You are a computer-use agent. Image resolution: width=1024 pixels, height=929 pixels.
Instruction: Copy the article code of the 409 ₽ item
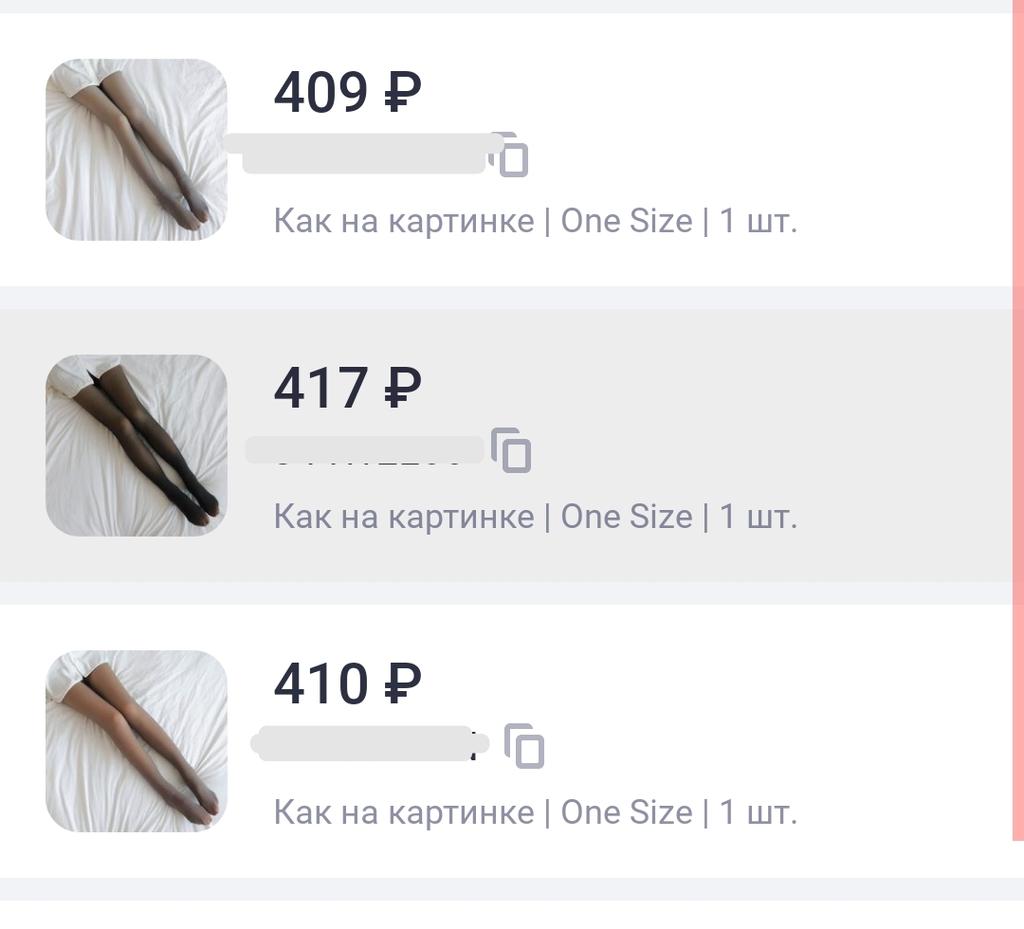[x=513, y=157]
